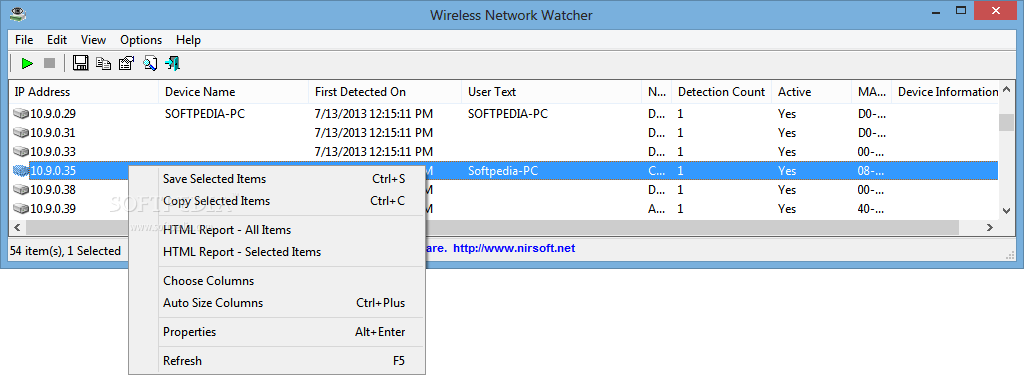The width and height of the screenshot is (1024, 375).
Task: Stop scanning using the gray square icon
Action: click(49, 63)
